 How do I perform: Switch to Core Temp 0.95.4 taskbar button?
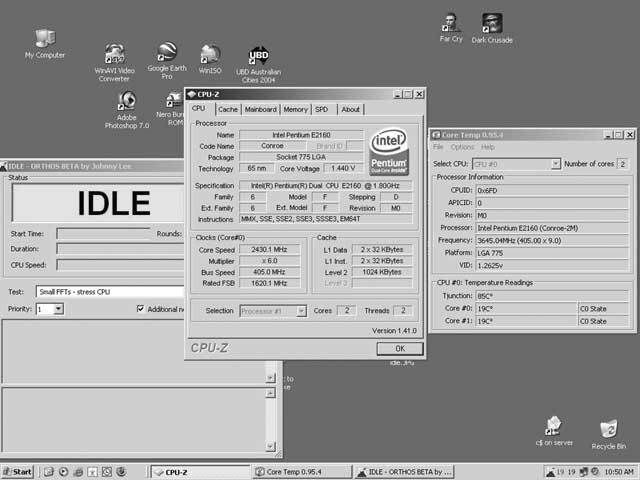(301, 472)
